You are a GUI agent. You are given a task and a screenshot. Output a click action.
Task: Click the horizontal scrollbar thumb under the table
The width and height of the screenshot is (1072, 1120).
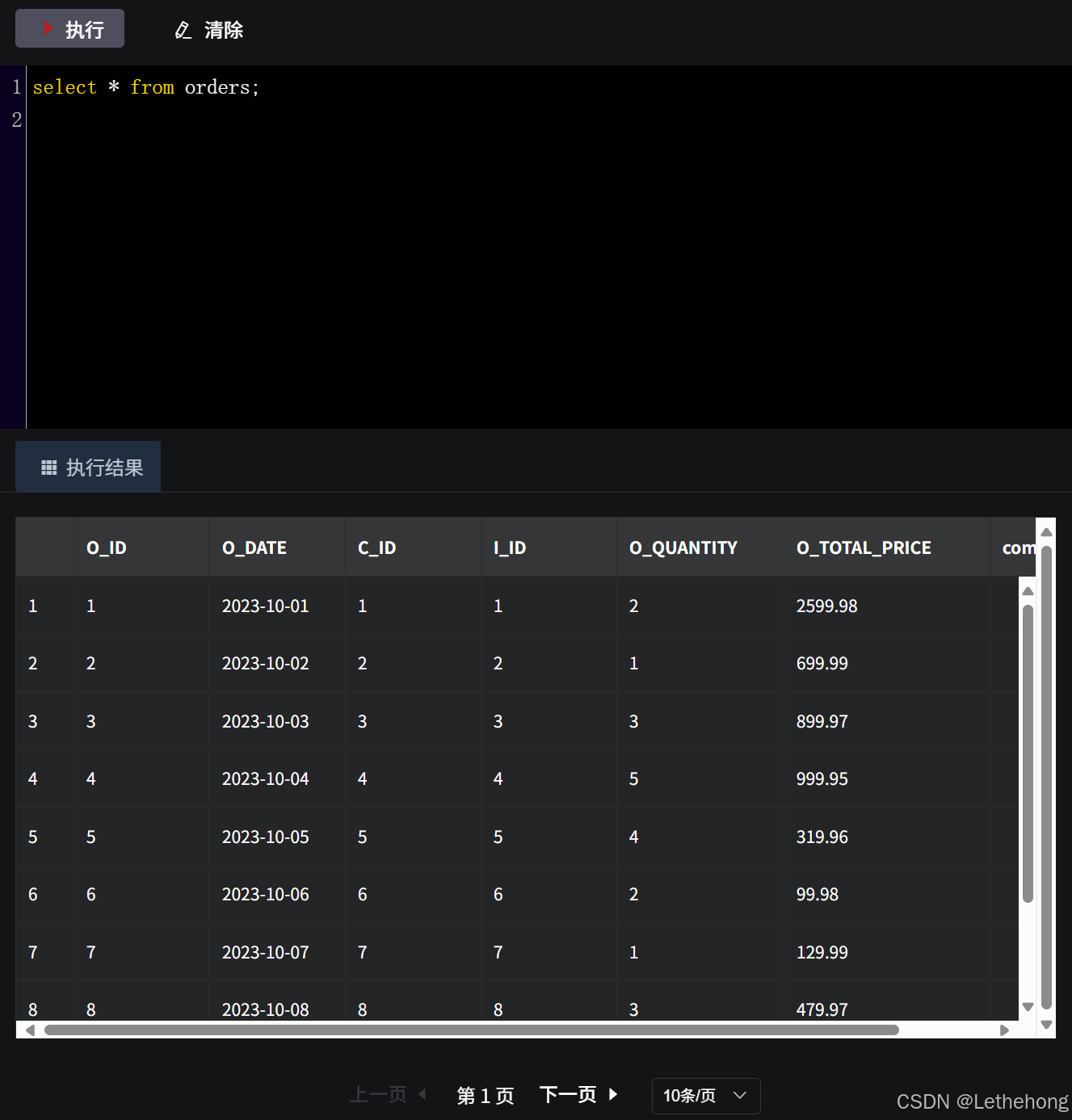(x=472, y=1030)
